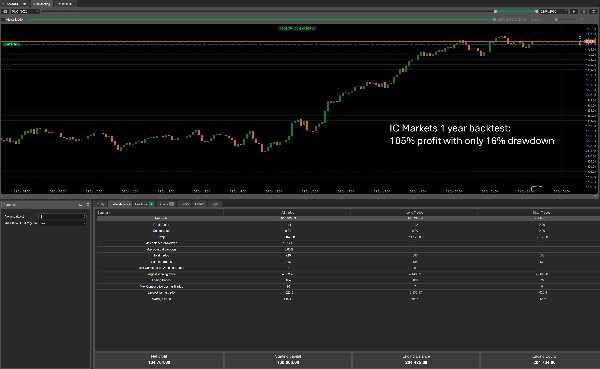600x369 pixels.
Task: Click the Parameters panel options icon
Action: point(88,204)
